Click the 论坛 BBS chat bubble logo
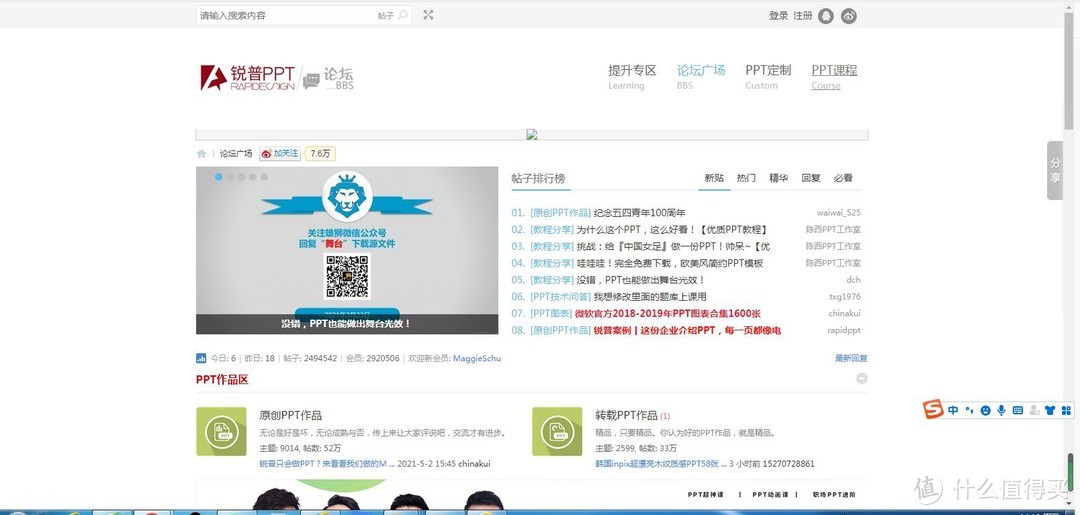1080x515 pixels. tap(328, 79)
